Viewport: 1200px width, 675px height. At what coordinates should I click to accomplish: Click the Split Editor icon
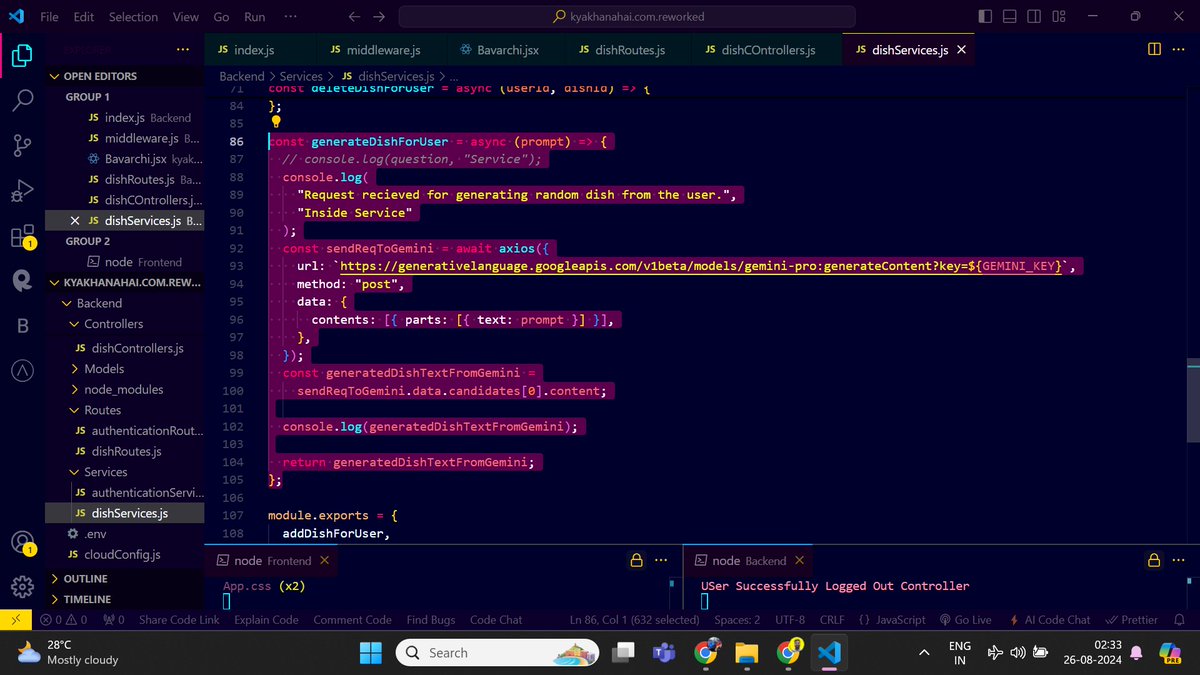[1154, 49]
